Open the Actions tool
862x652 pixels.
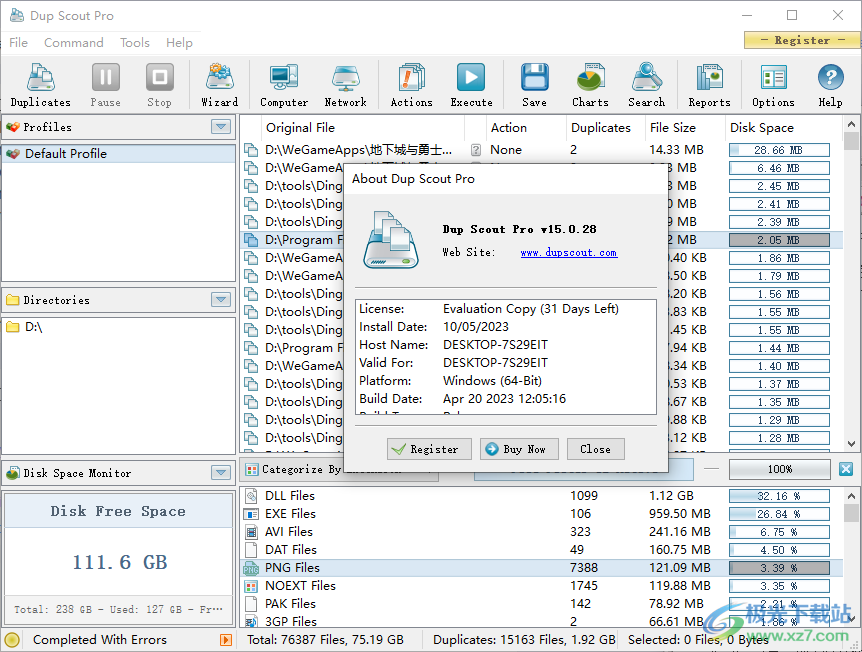coord(411,85)
